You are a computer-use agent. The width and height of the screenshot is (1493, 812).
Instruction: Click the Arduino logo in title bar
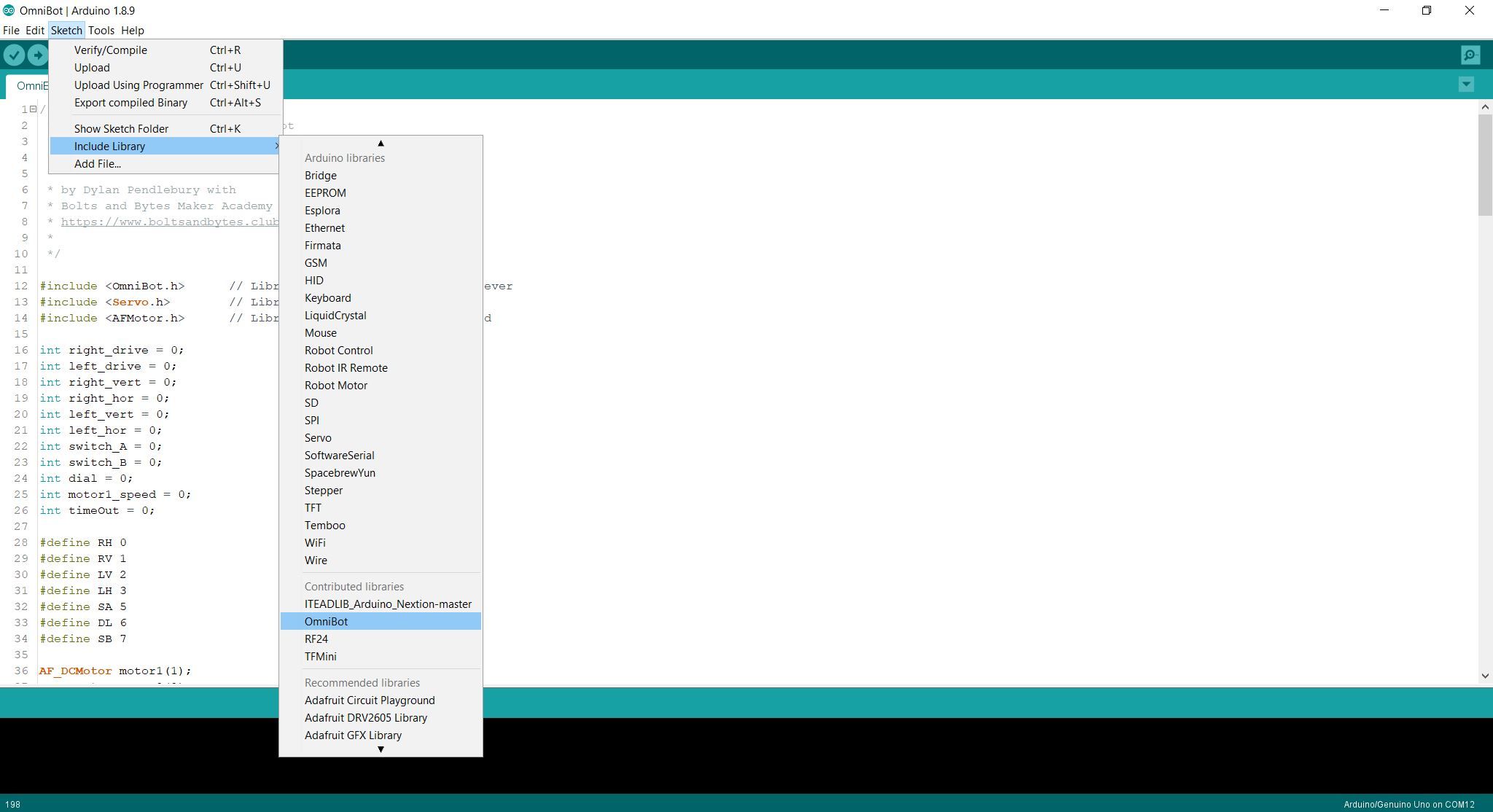[x=9, y=10]
